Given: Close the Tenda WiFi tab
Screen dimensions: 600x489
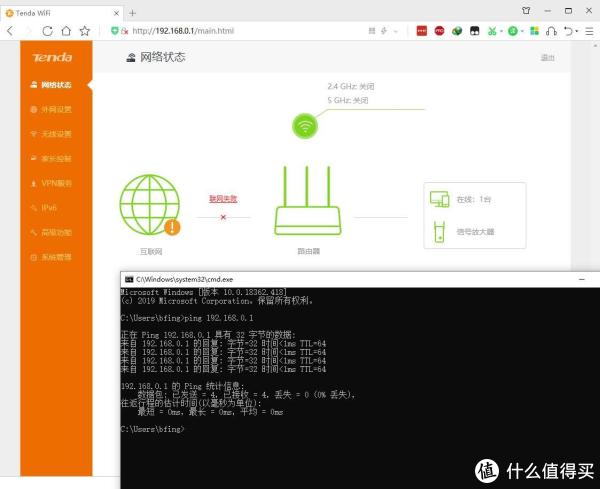Looking at the screenshot, I should pyautogui.click(x=116, y=13).
